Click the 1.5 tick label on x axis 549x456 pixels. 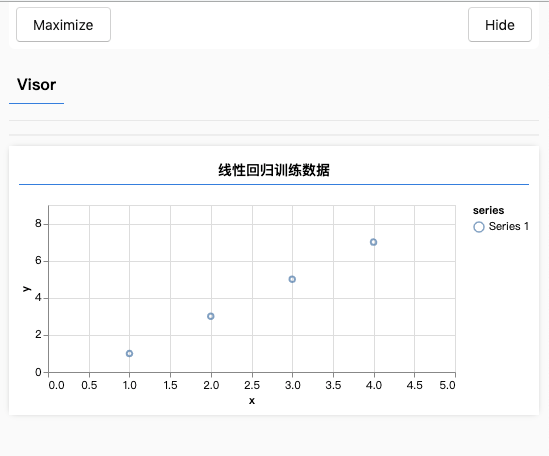(170, 385)
